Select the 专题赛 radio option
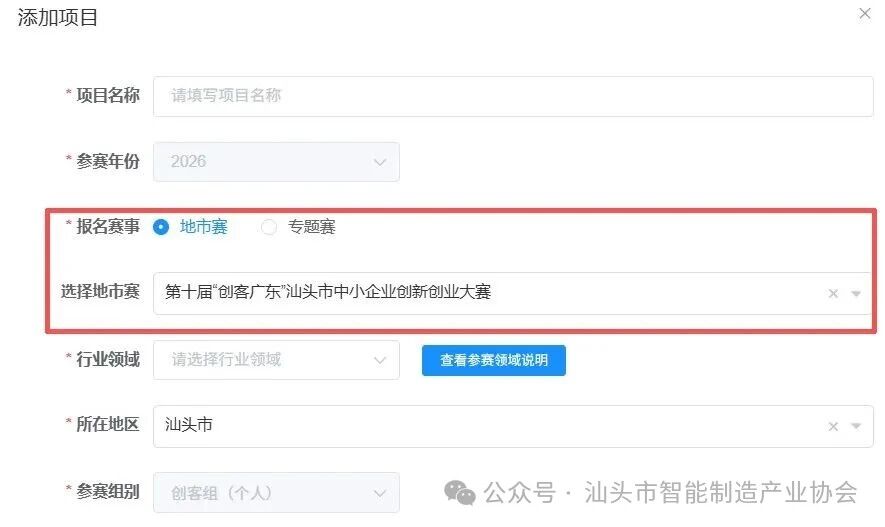Screen dimensions: 885x527 click(269, 227)
